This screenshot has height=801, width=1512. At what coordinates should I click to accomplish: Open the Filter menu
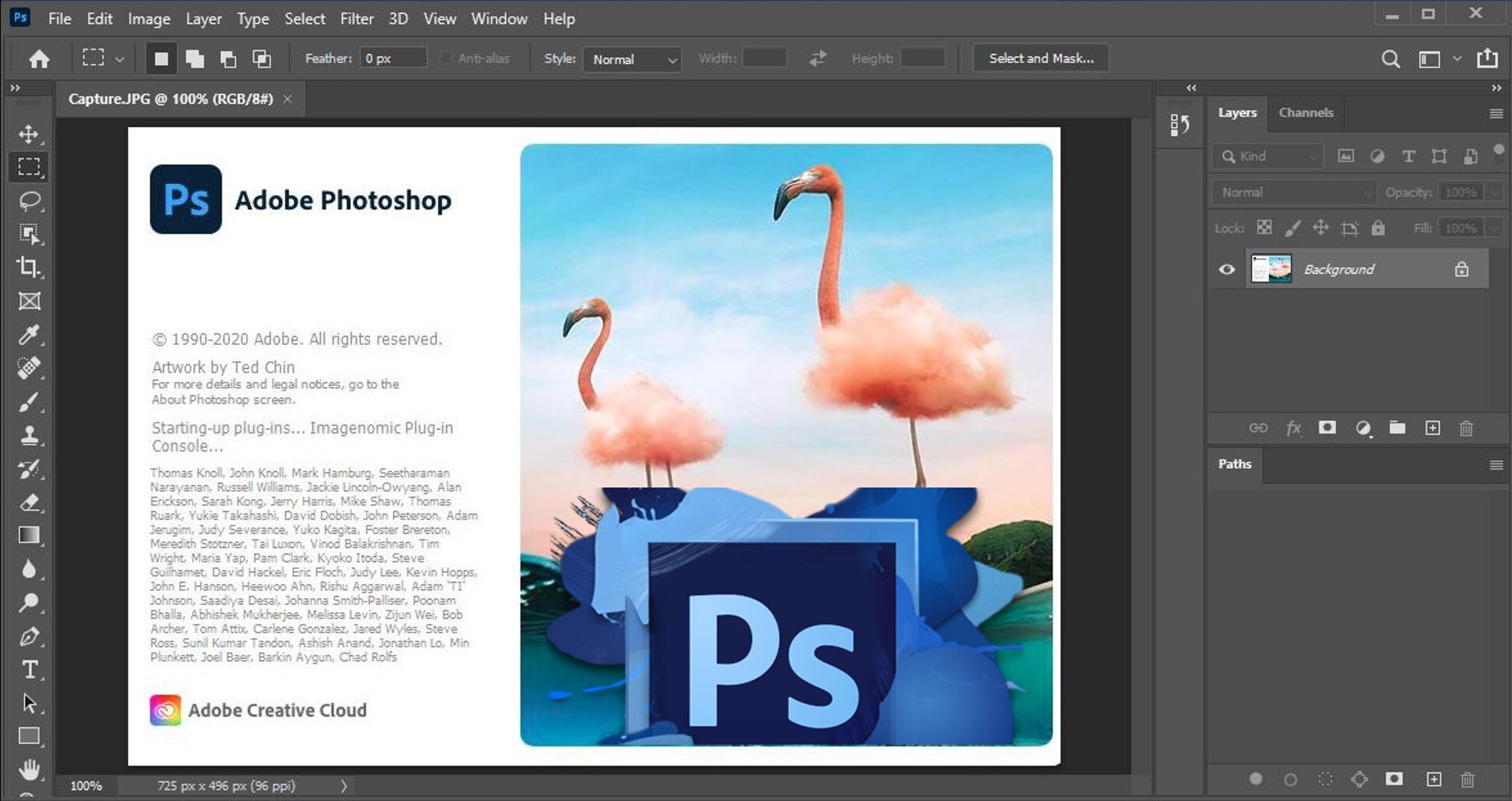click(357, 18)
